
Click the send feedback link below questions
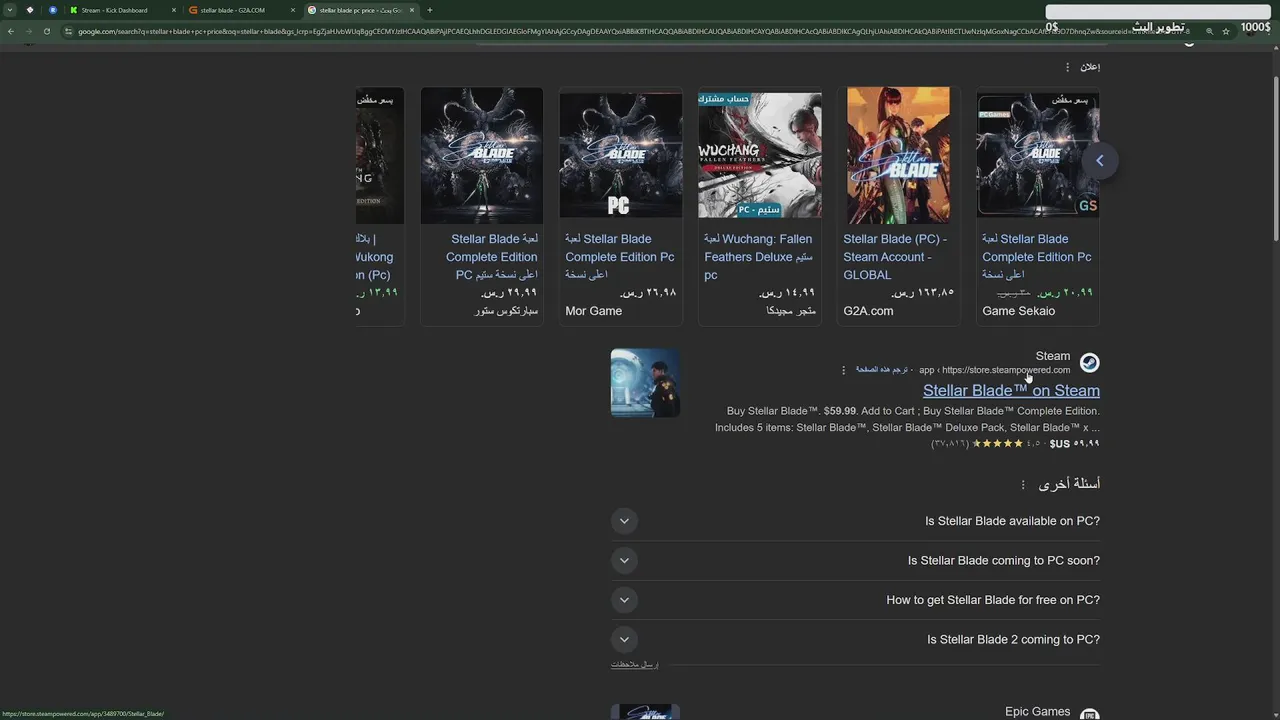click(635, 665)
